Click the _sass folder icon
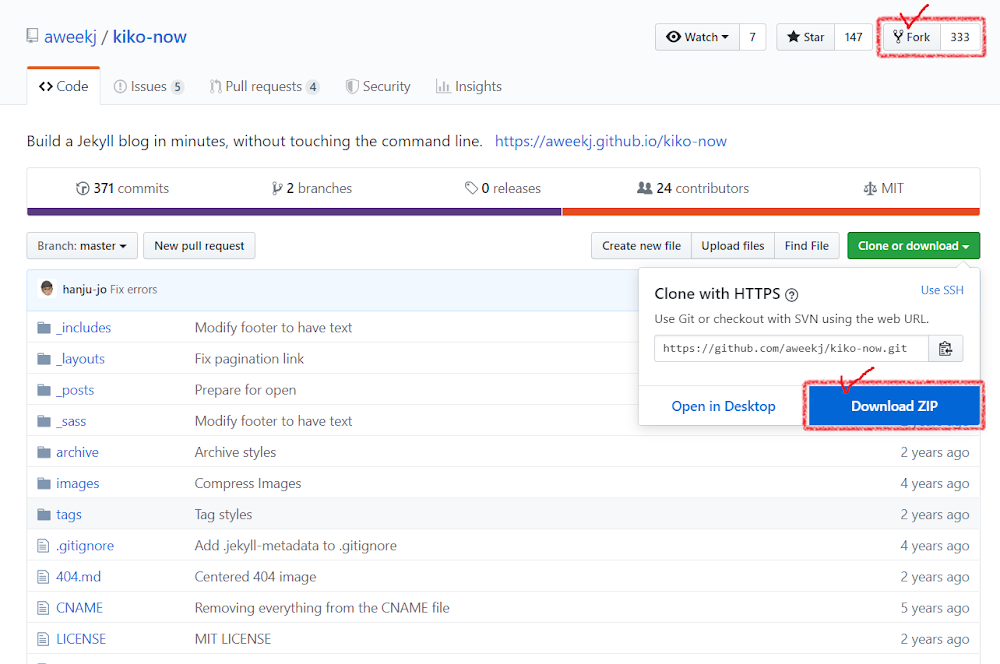The image size is (1000, 664). [x=44, y=421]
